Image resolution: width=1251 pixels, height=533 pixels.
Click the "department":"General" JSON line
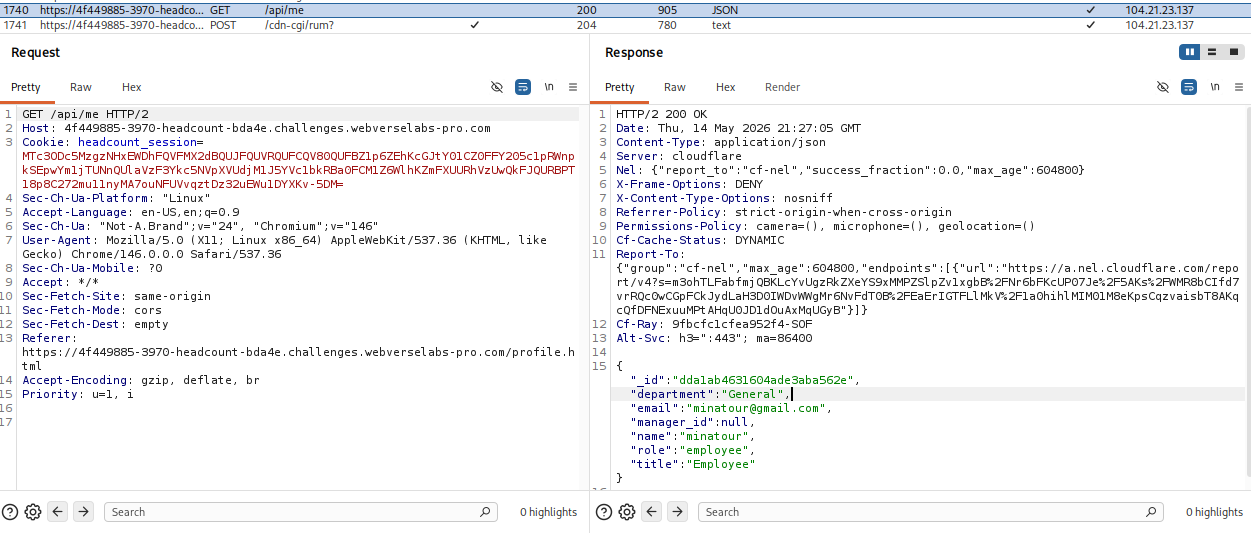point(709,394)
